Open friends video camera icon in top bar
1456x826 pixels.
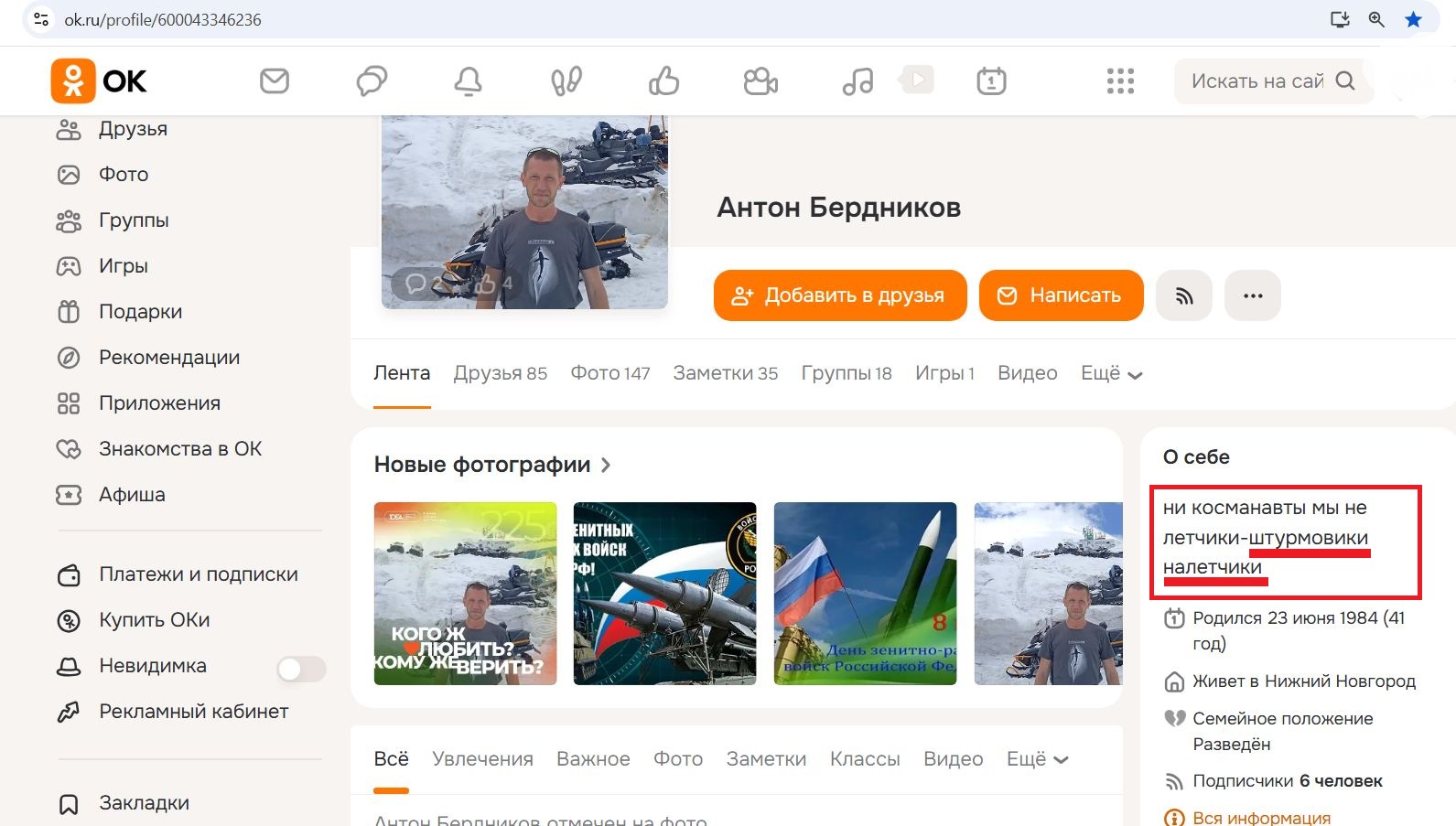click(x=760, y=80)
